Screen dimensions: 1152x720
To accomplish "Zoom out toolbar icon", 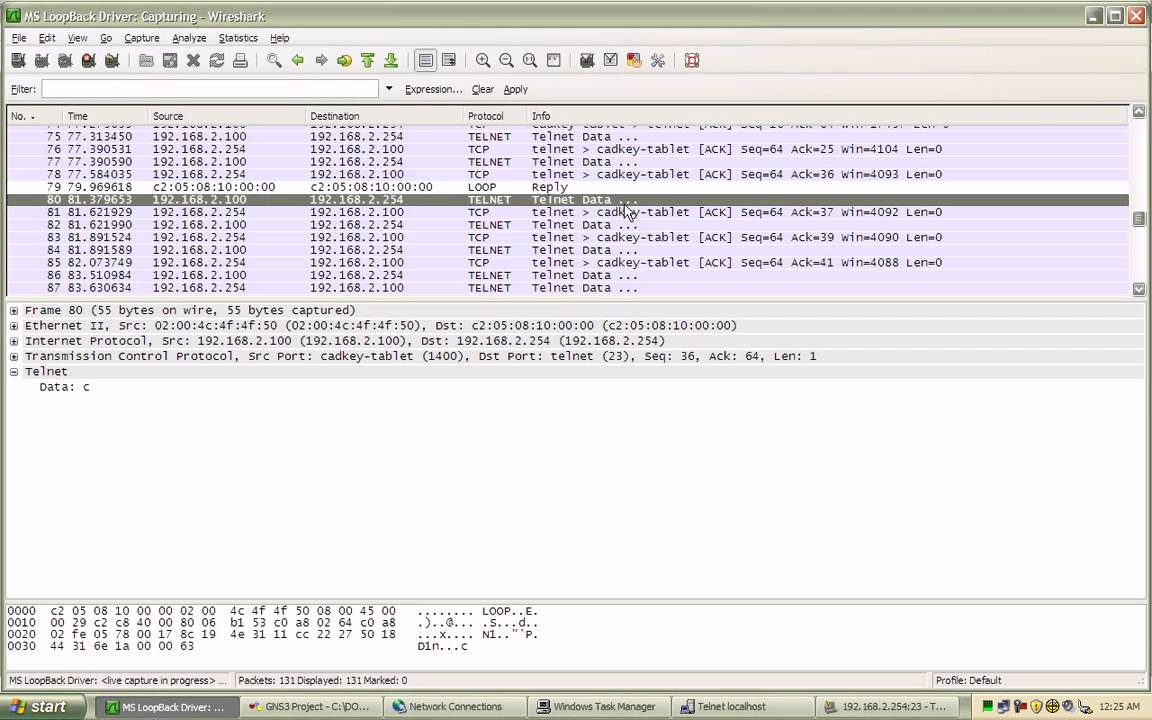I will point(506,61).
